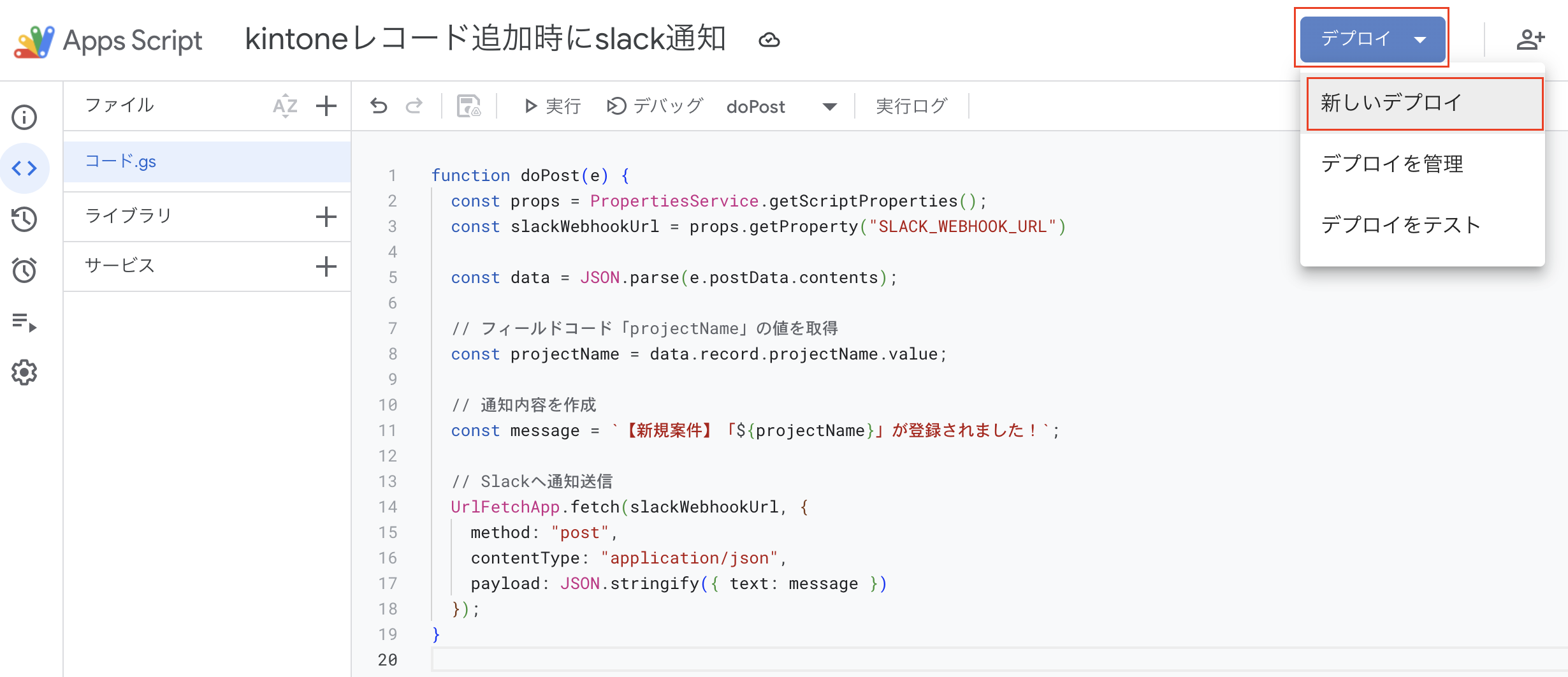Image resolution: width=1568 pixels, height=677 pixels.
Task: Click the 実行 run button
Action: click(x=552, y=106)
